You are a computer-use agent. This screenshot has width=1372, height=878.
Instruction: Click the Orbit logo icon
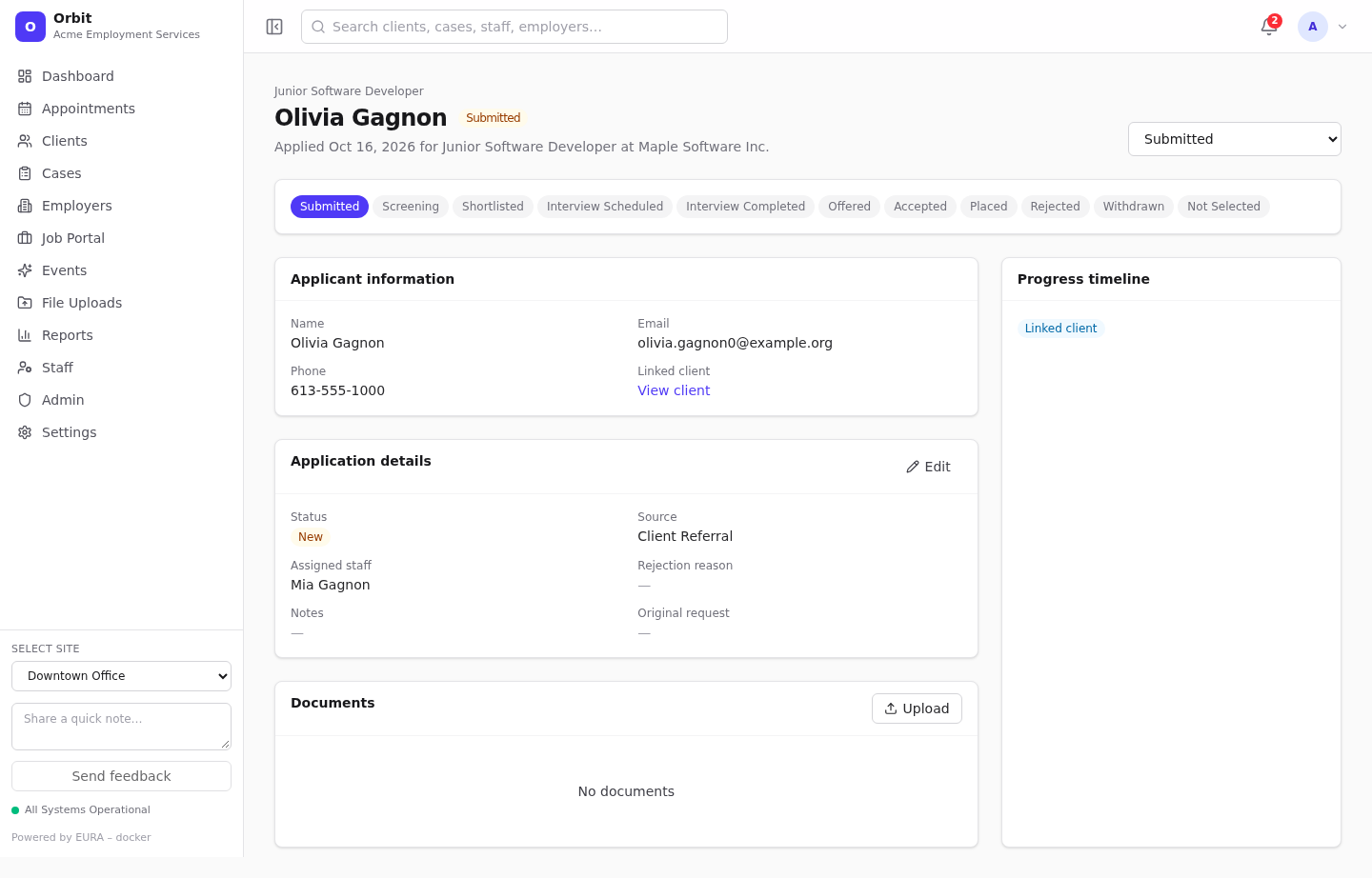coord(30,27)
